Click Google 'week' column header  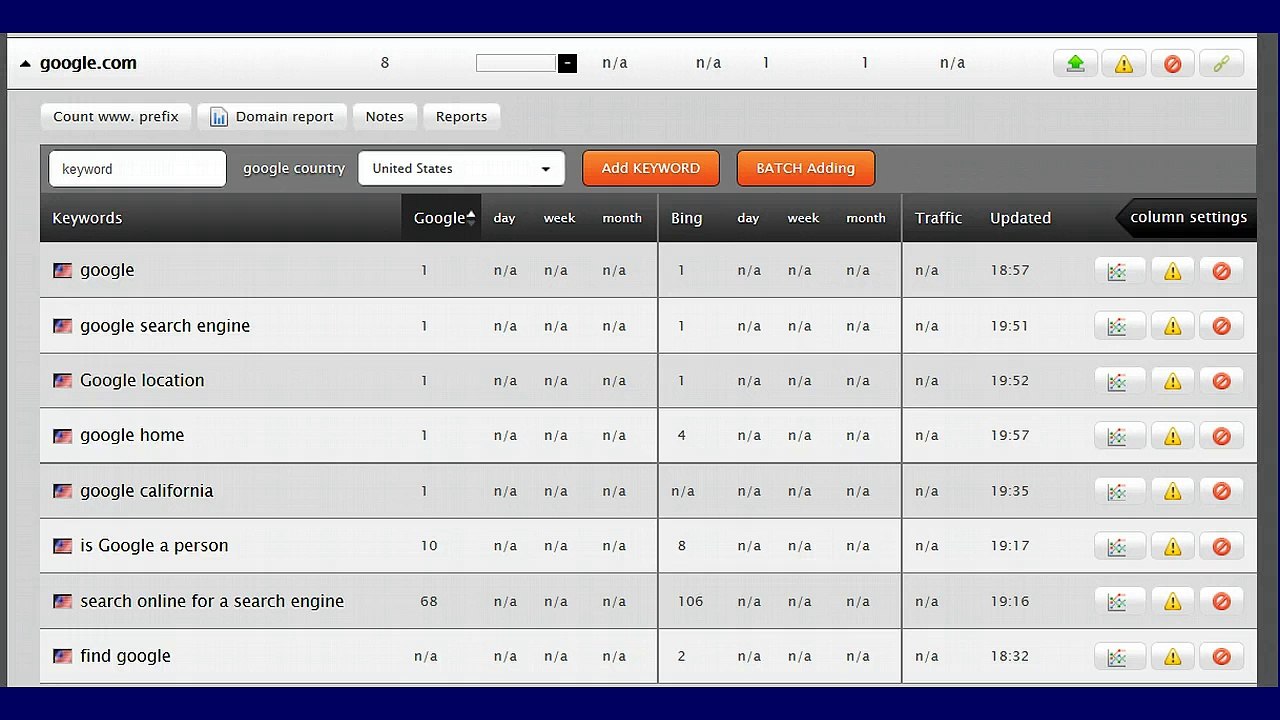(559, 218)
